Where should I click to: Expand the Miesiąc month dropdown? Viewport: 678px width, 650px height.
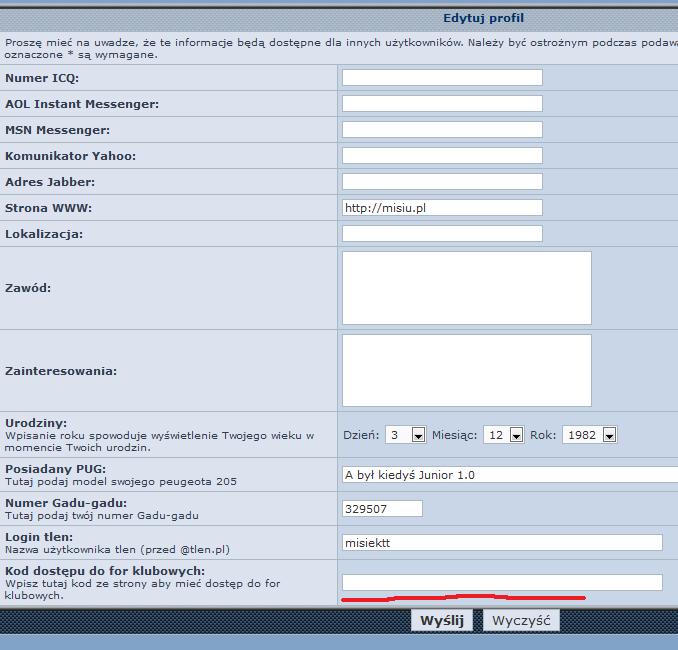[504, 435]
